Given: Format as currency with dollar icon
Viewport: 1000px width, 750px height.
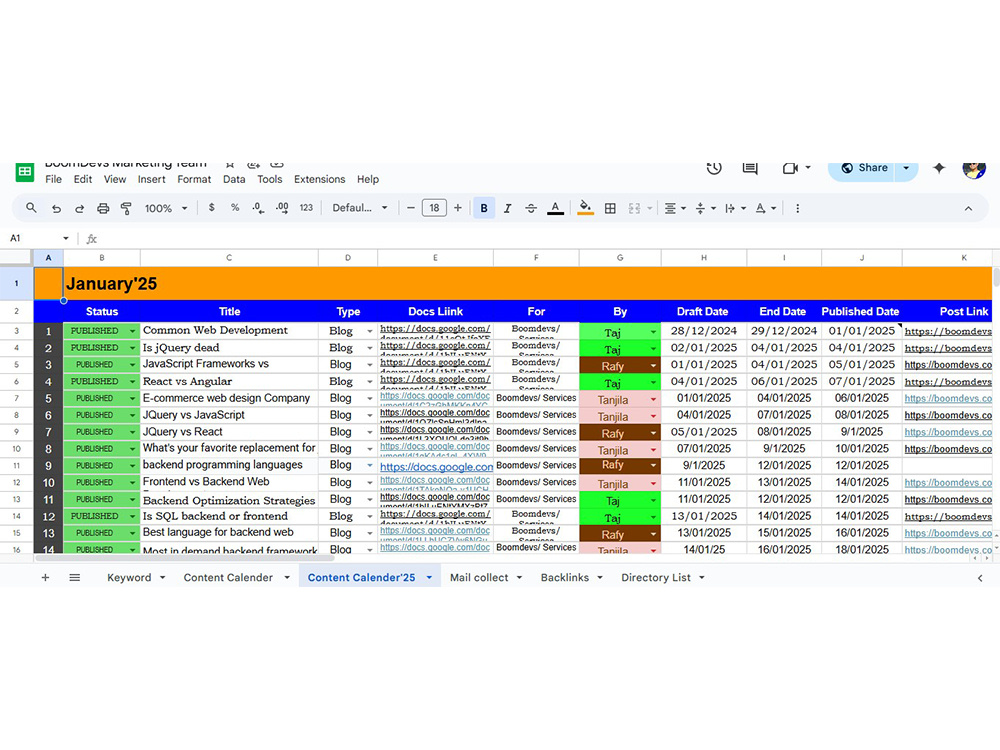Looking at the screenshot, I should pos(211,208).
